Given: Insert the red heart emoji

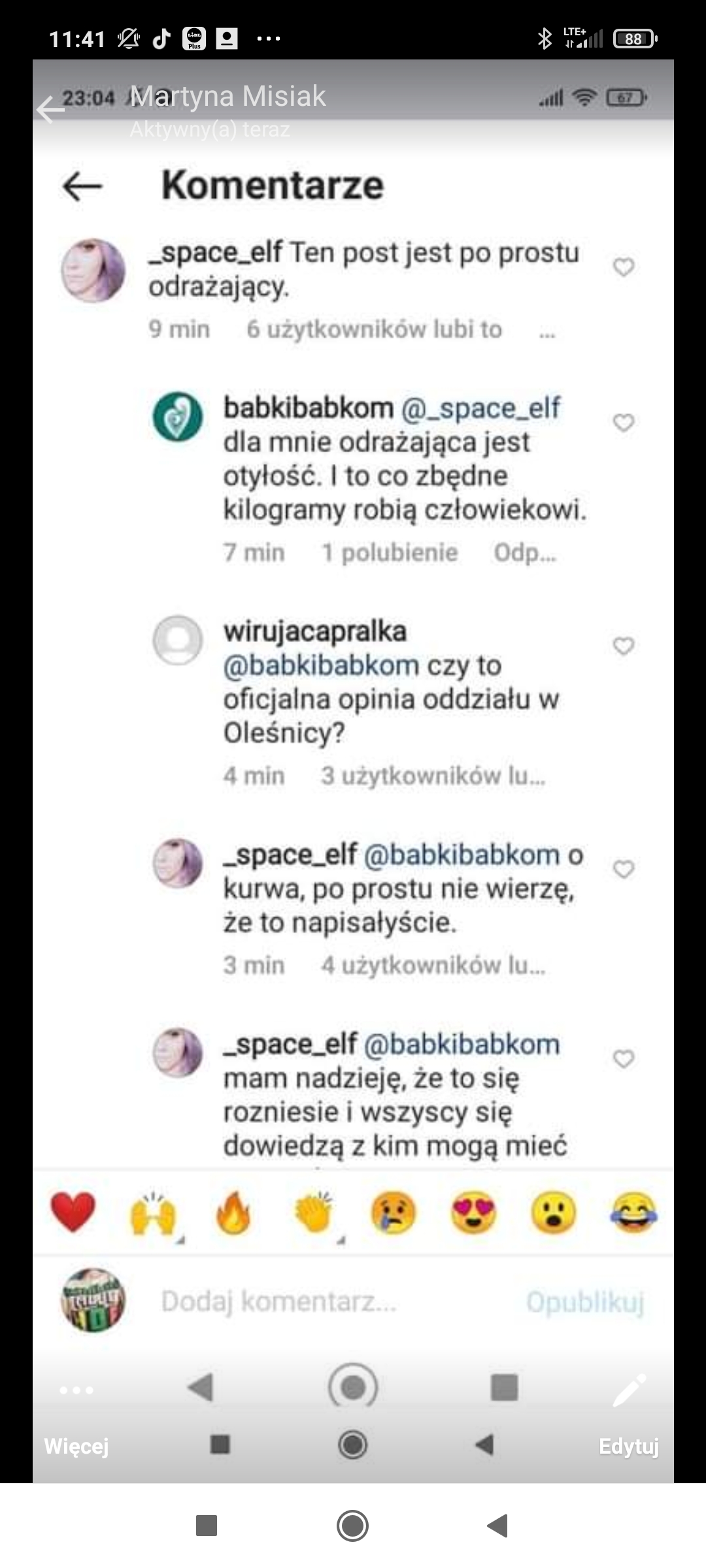Looking at the screenshot, I should click(x=73, y=1212).
